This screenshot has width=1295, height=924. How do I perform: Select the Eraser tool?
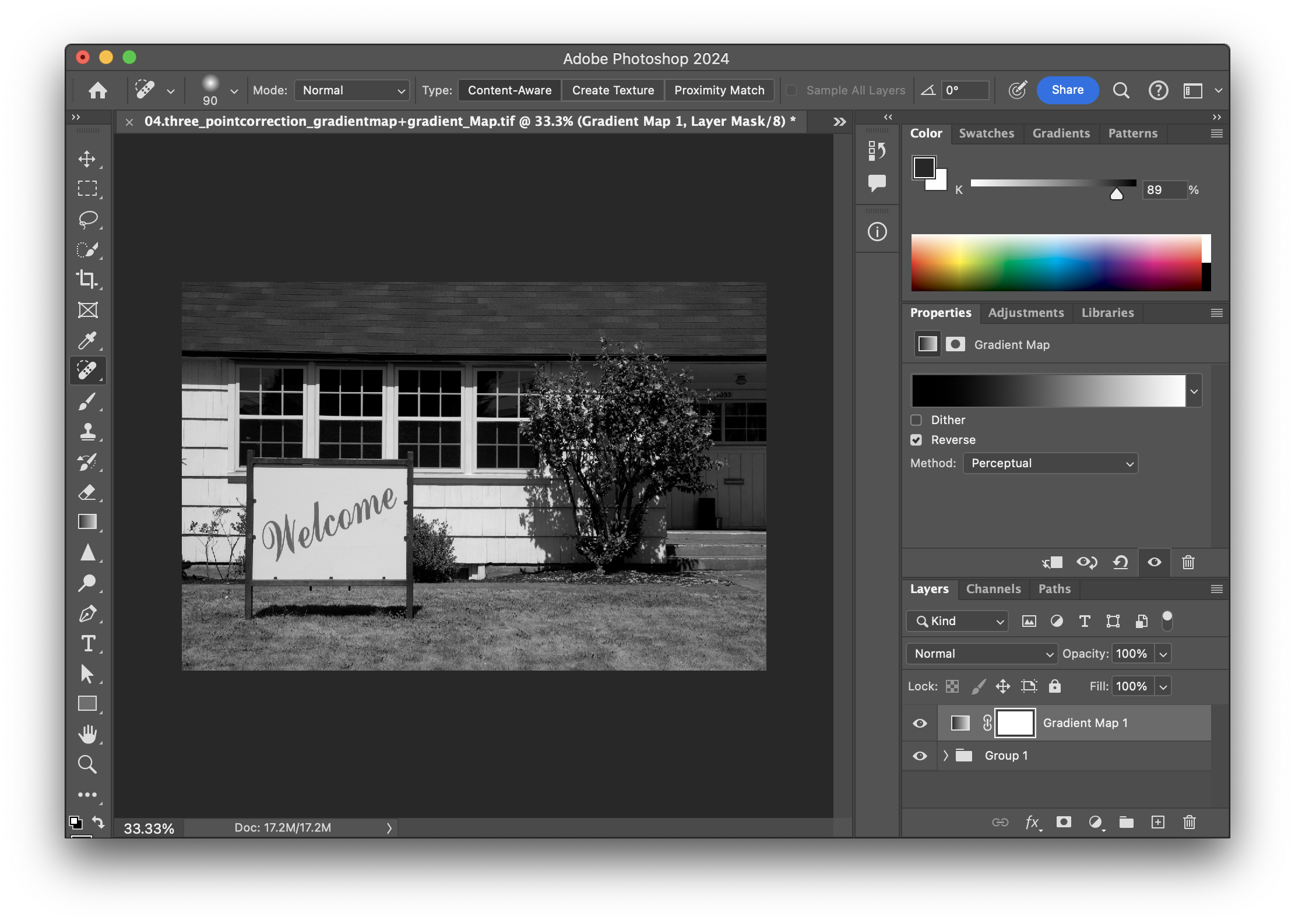pyautogui.click(x=87, y=492)
